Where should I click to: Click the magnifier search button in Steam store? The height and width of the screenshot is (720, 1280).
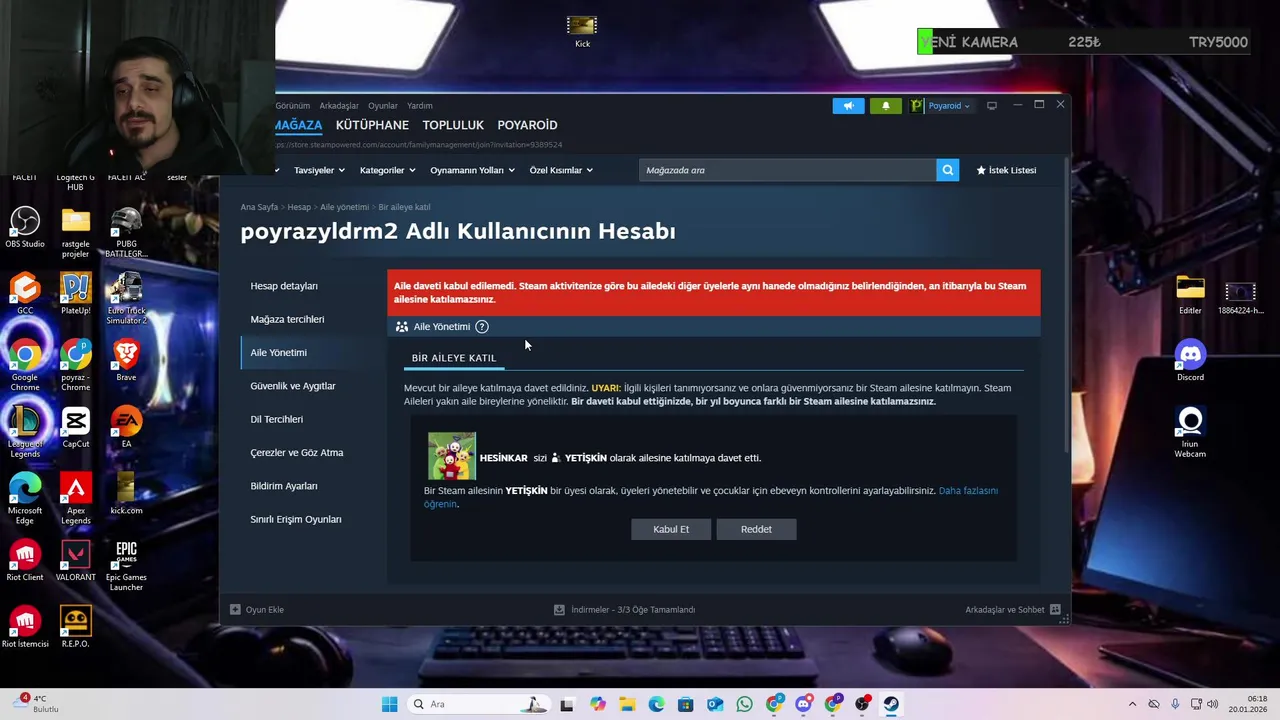point(947,170)
